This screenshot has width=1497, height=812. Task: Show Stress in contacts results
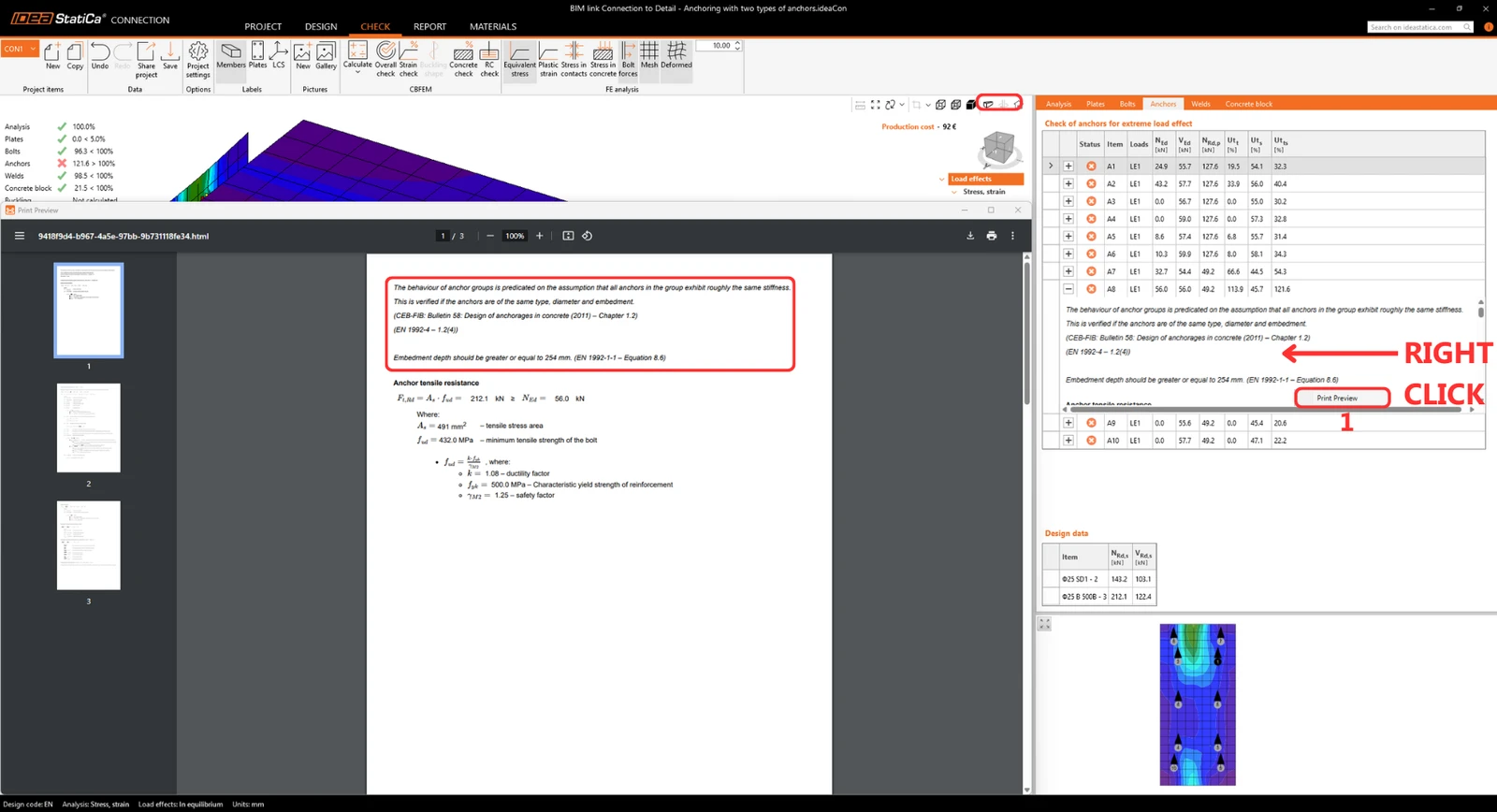(574, 60)
